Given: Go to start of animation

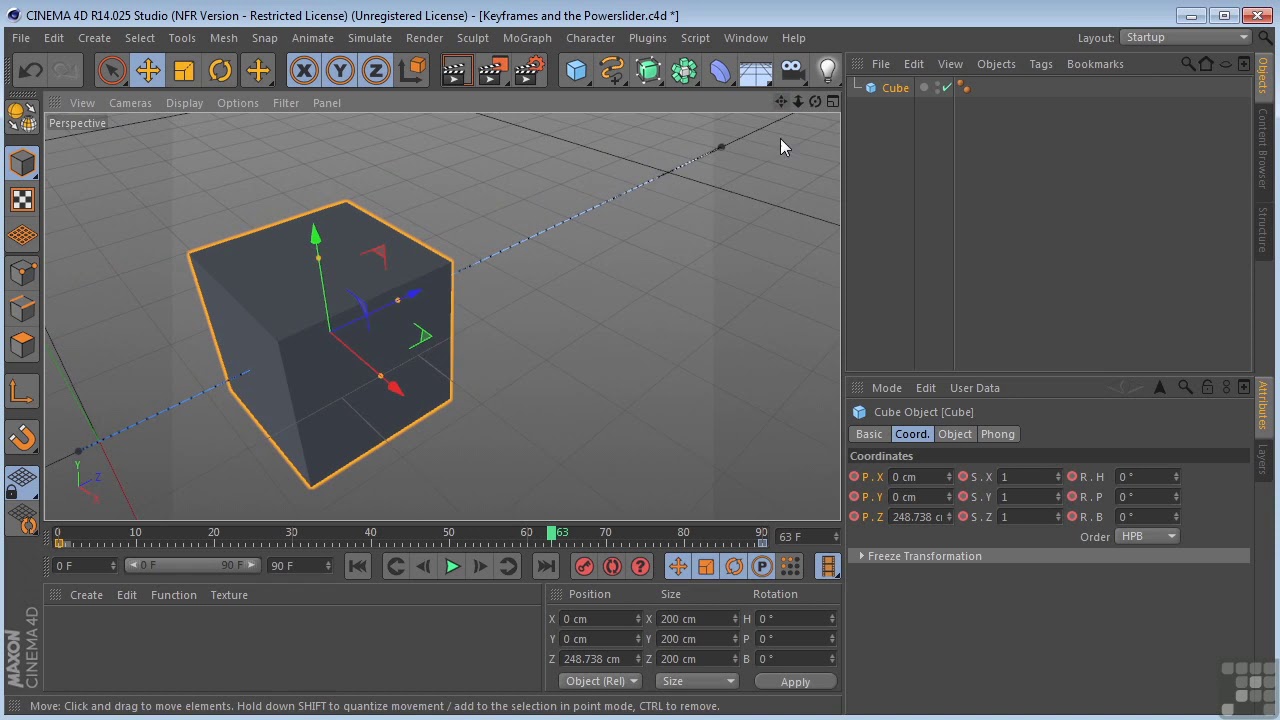Looking at the screenshot, I should (x=357, y=567).
